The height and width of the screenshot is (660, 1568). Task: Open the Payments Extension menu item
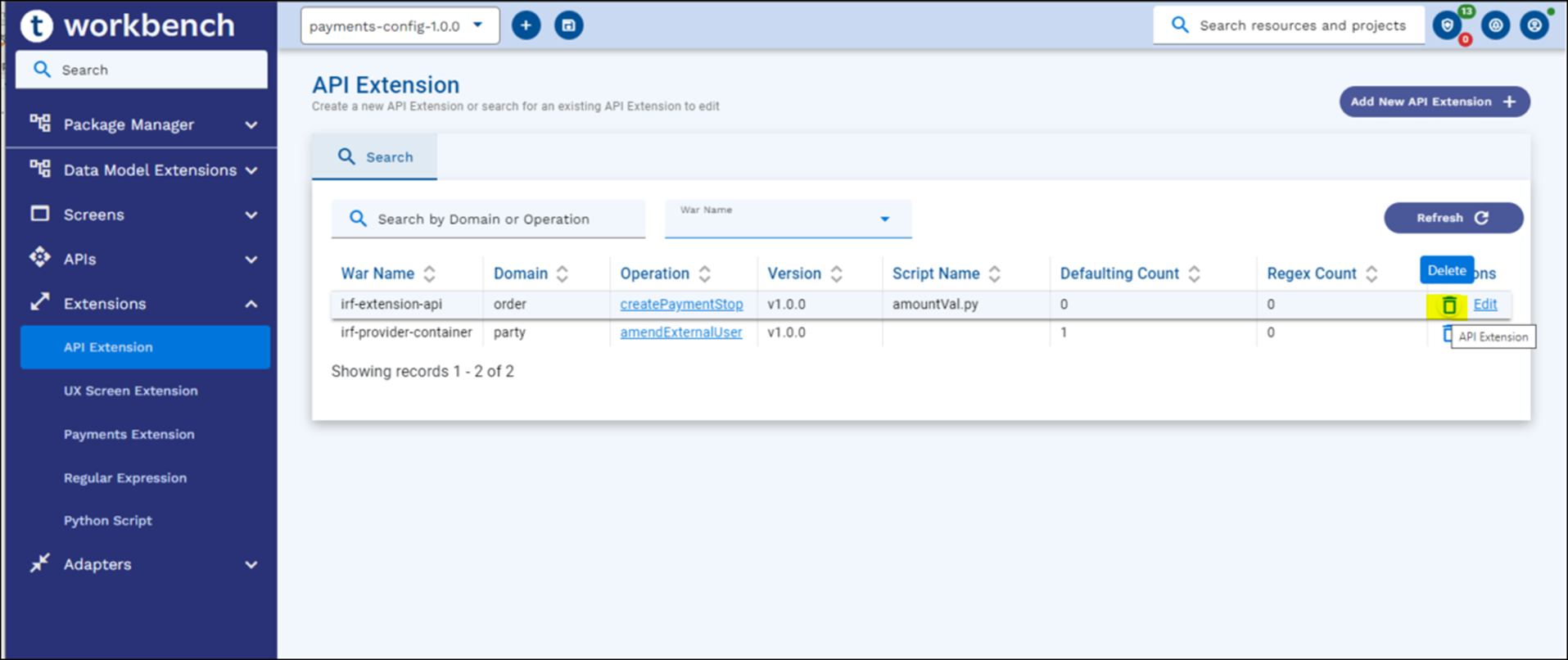coord(129,434)
